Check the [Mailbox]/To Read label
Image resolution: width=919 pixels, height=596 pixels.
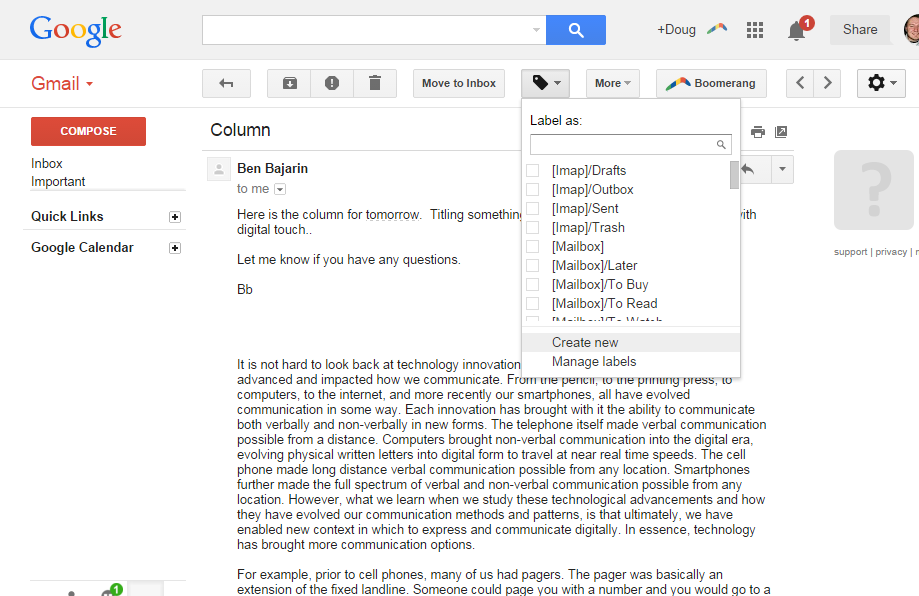[x=533, y=304]
